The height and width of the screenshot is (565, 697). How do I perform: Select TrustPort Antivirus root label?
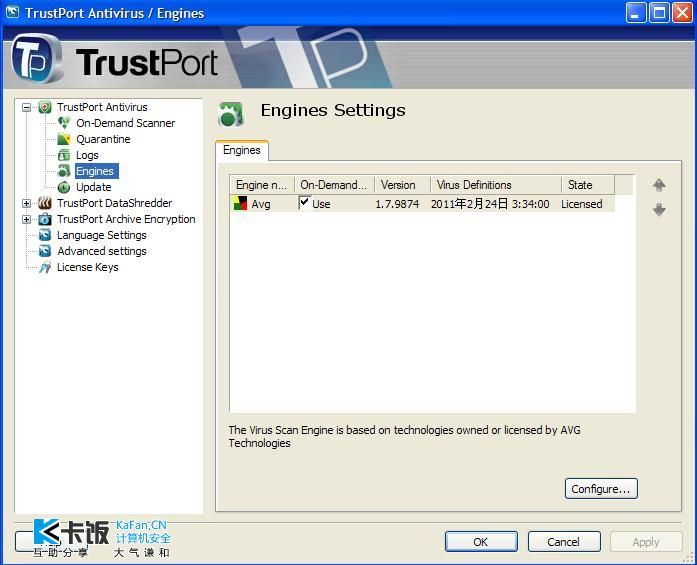pyautogui.click(x=102, y=107)
